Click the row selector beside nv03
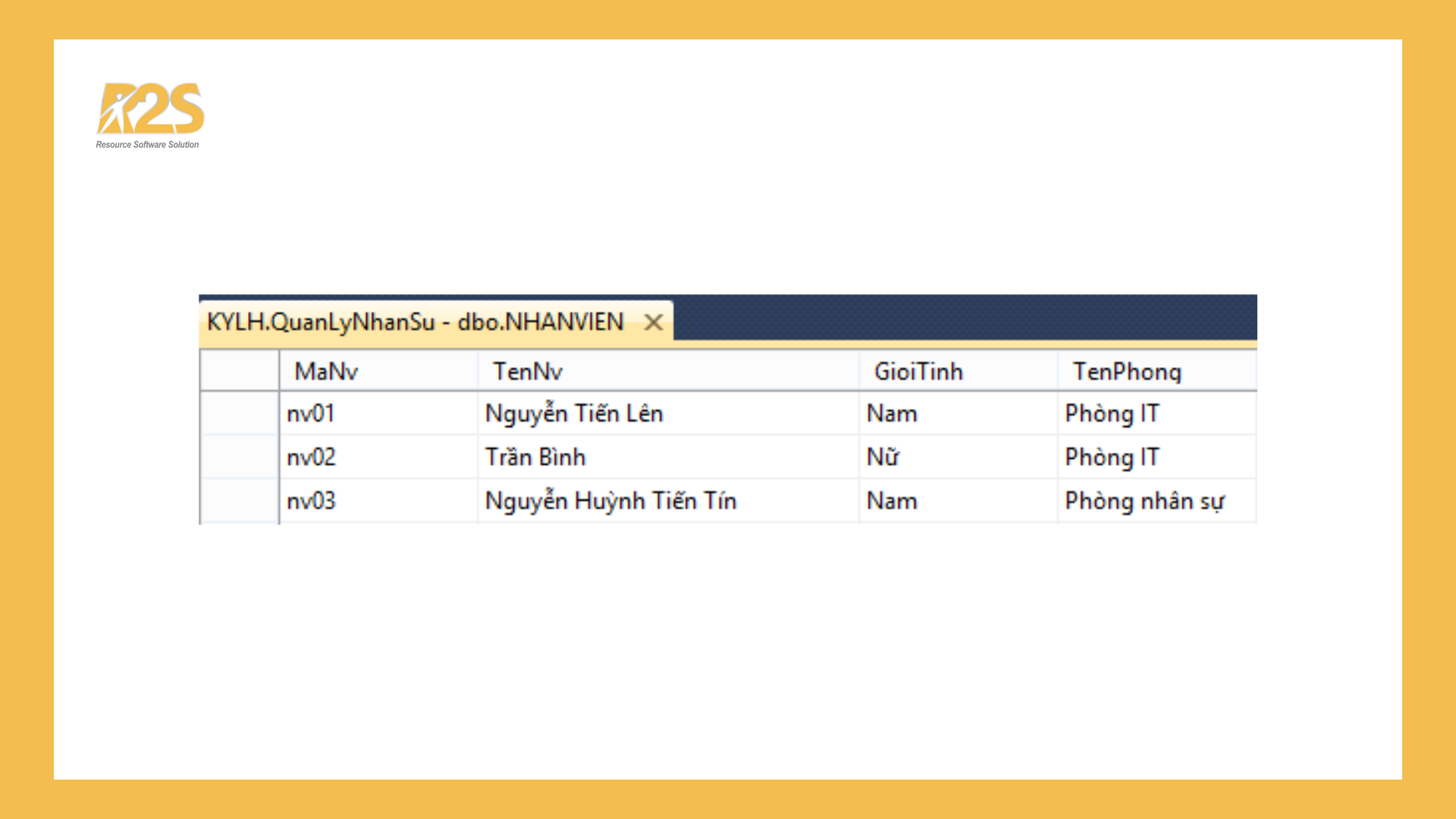The width and height of the screenshot is (1456, 819). (239, 500)
